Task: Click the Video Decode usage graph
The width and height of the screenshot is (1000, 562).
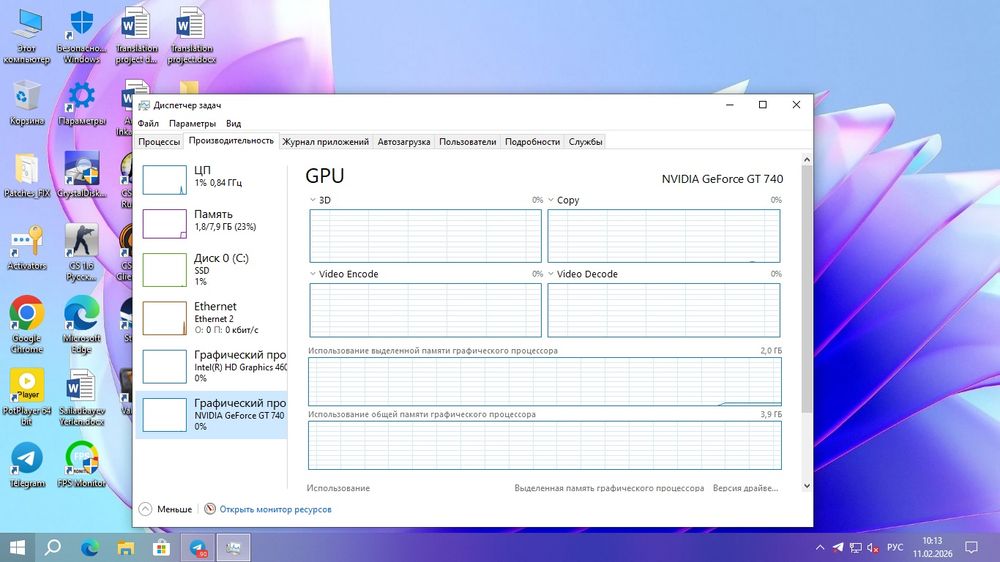Action: pos(664,310)
